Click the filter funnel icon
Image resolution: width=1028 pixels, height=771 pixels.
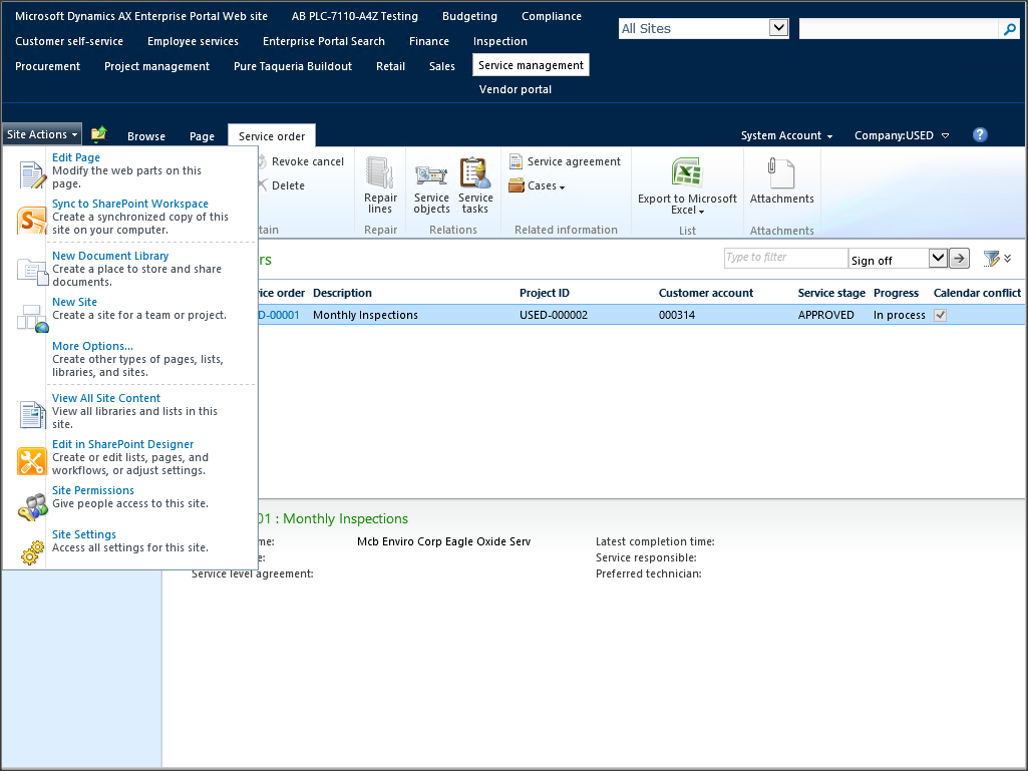991,259
